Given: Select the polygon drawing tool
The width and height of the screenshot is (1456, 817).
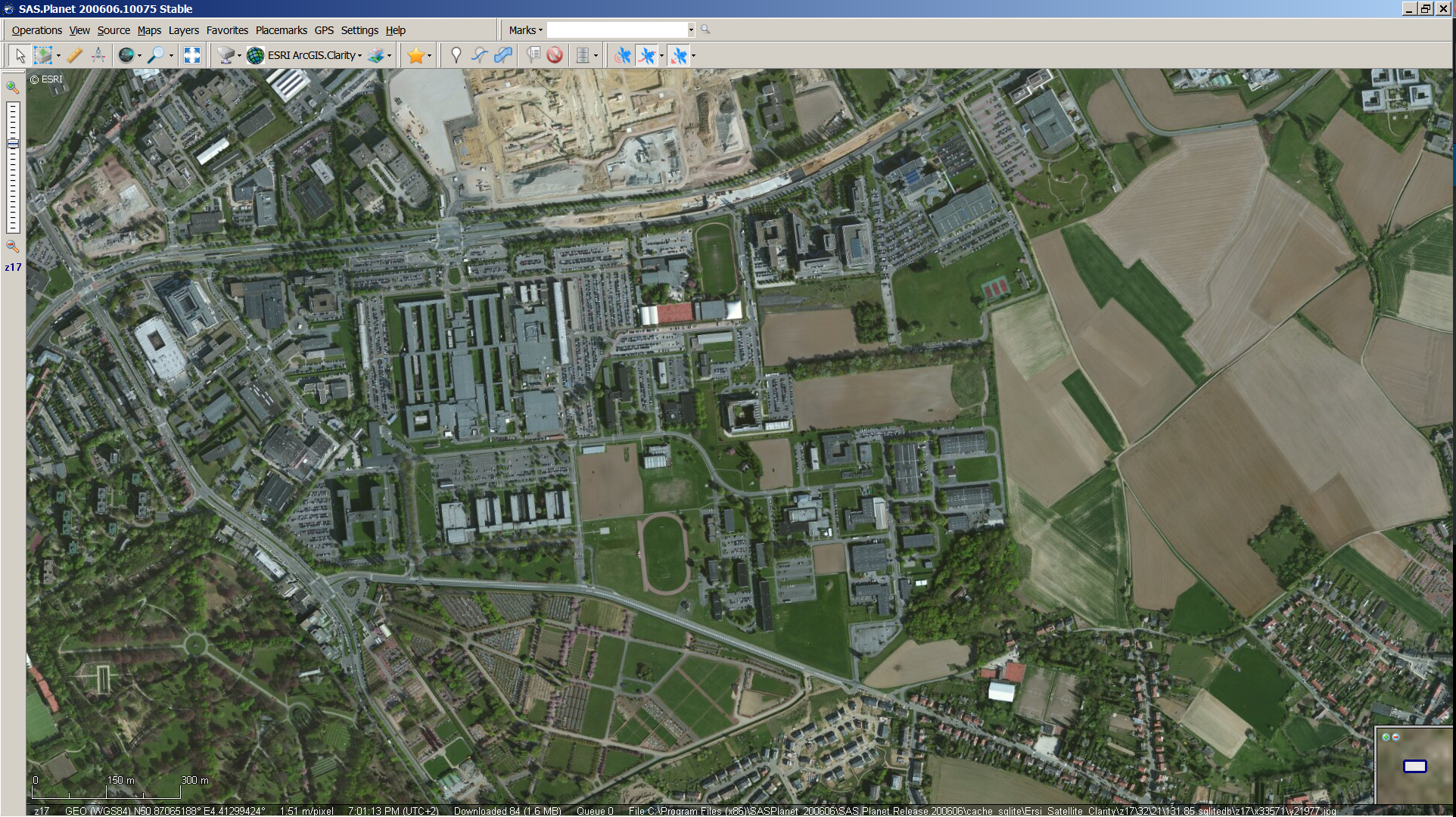Looking at the screenshot, I should 503,54.
